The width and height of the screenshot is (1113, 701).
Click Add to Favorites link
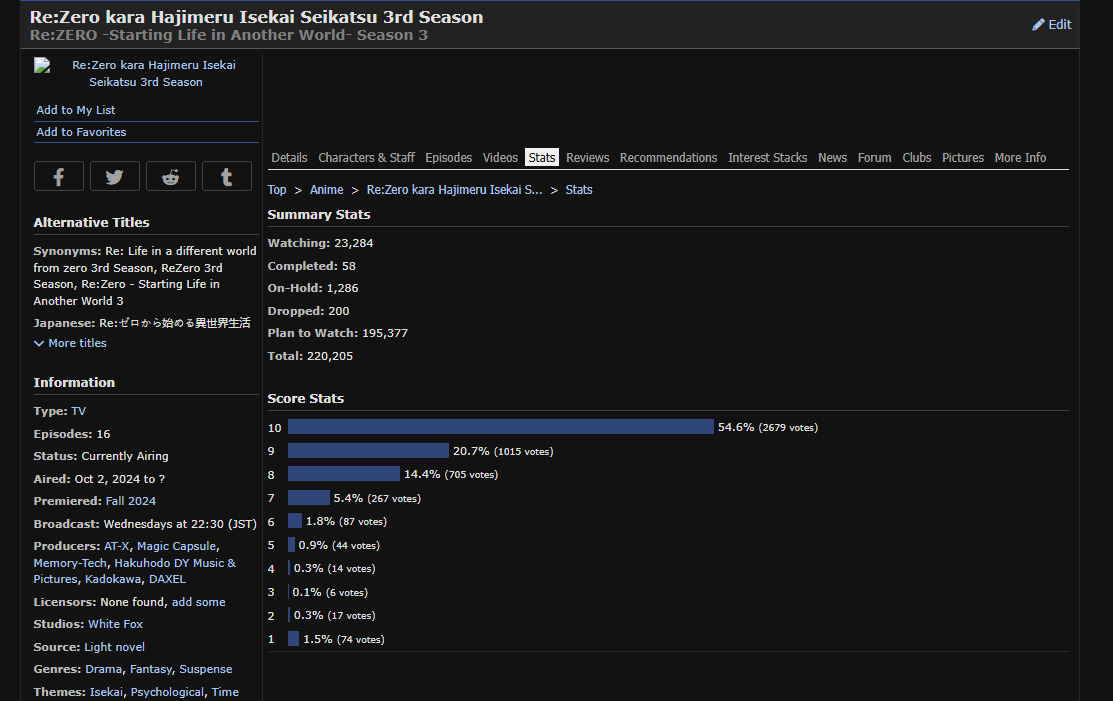[81, 132]
